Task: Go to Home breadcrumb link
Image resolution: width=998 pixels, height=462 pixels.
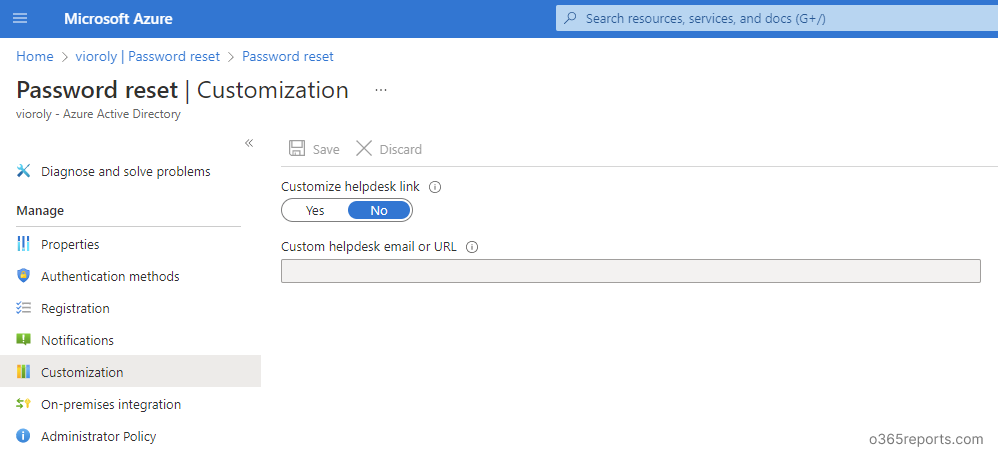Action: 35,56
